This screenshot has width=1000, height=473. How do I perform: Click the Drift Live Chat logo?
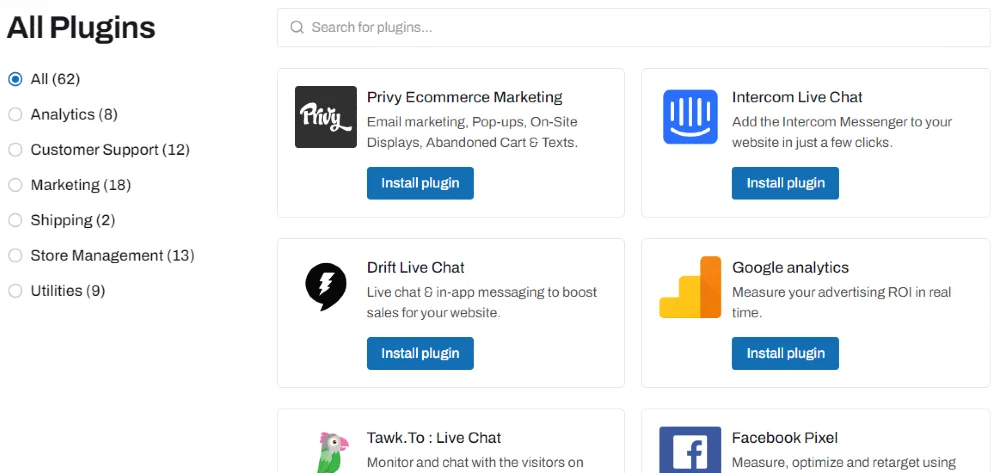[x=326, y=287]
